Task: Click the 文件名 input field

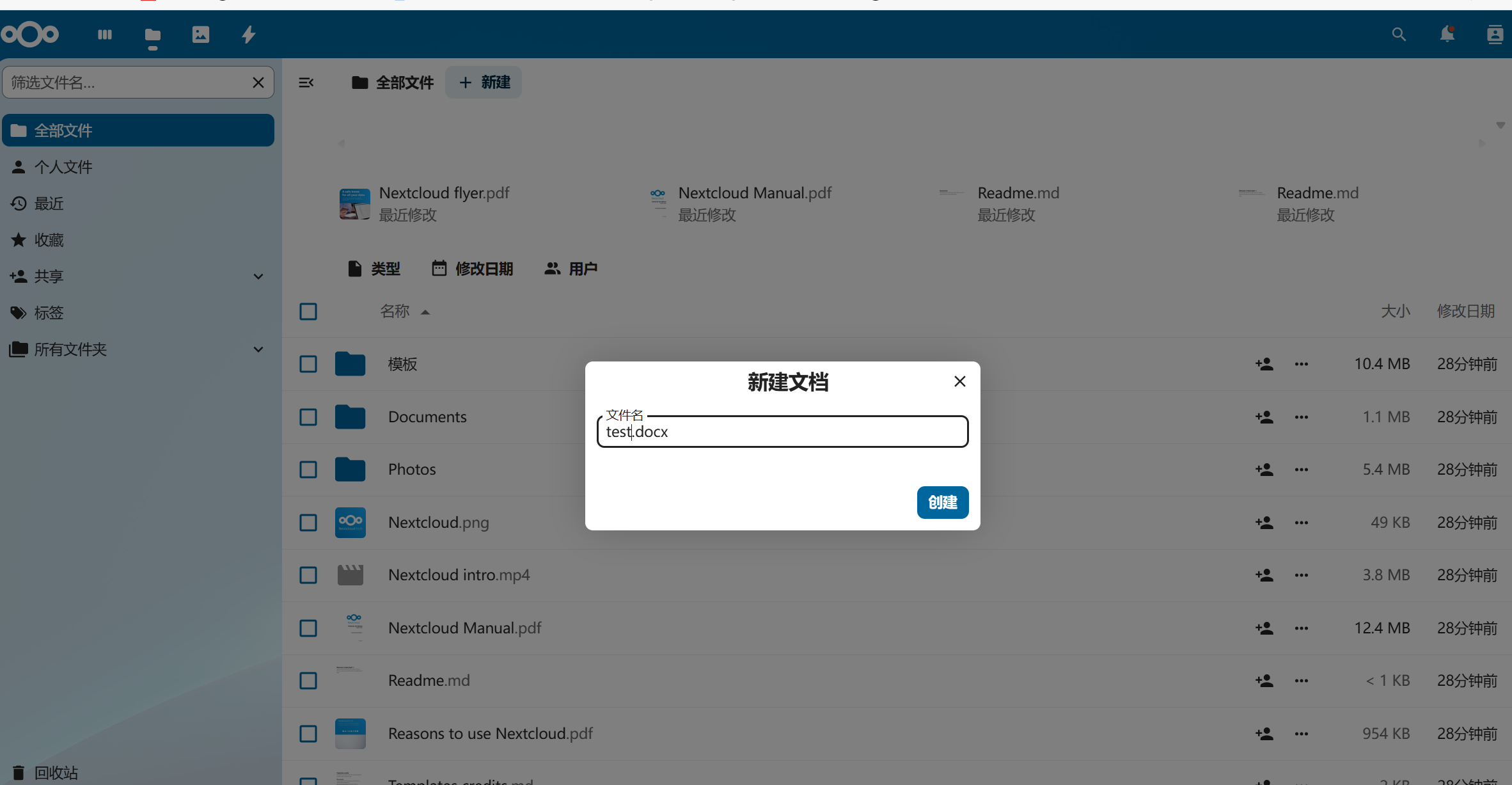Action: point(782,432)
